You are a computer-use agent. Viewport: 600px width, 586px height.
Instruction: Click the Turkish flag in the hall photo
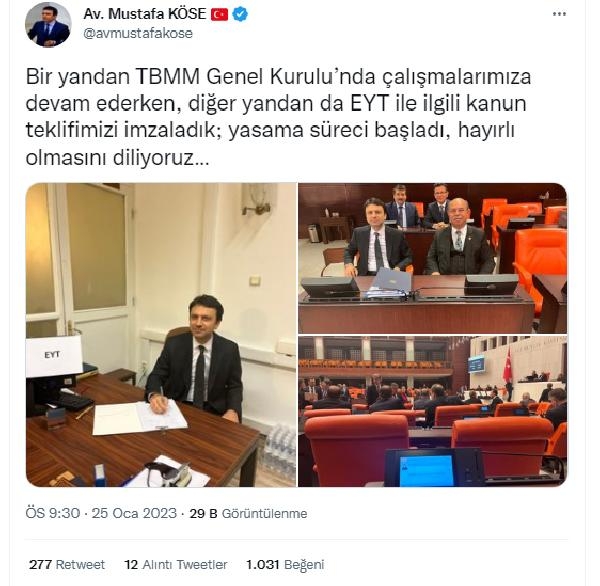[x=507, y=364]
